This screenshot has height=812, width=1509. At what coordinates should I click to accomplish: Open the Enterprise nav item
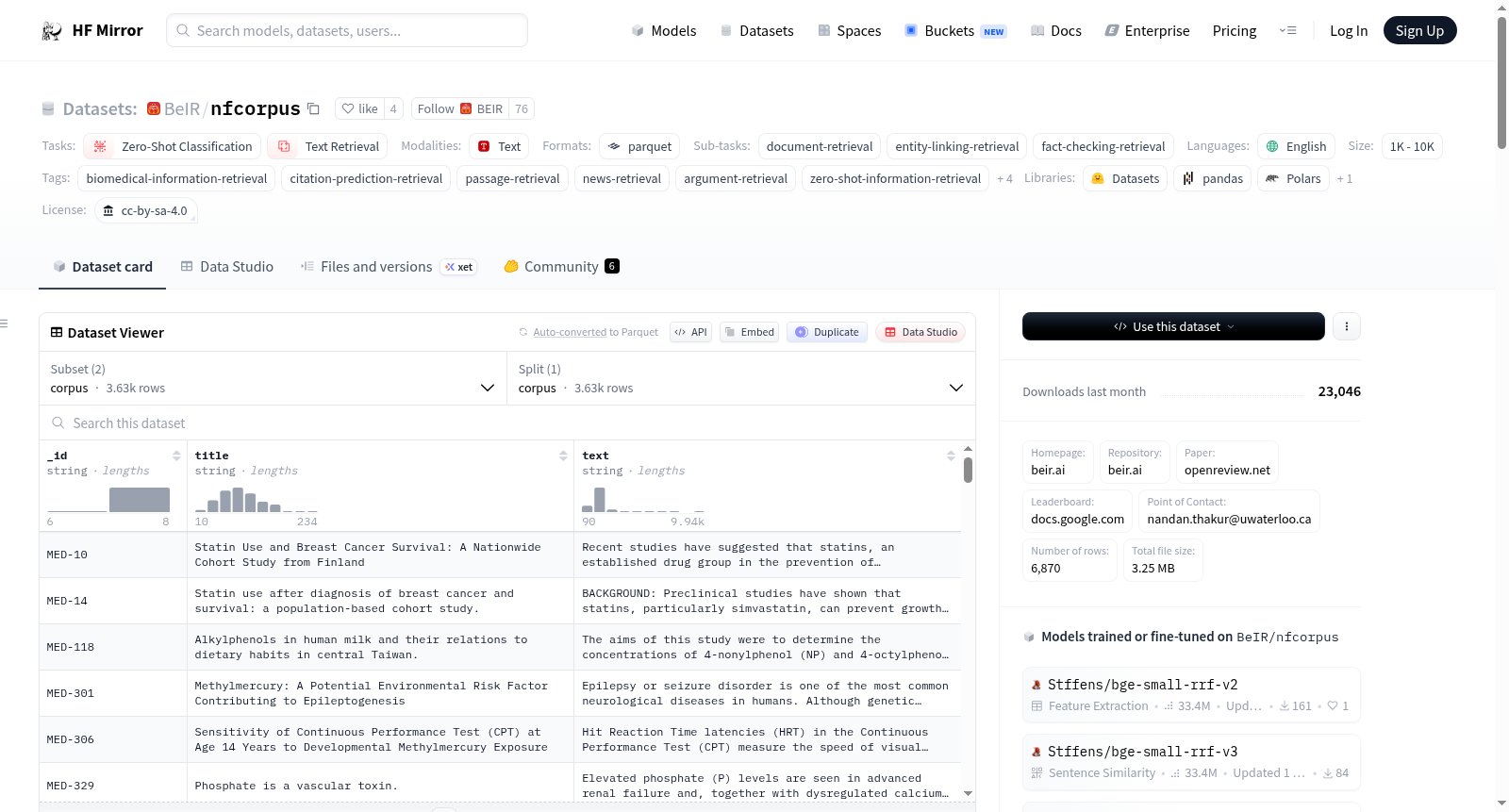(1148, 31)
